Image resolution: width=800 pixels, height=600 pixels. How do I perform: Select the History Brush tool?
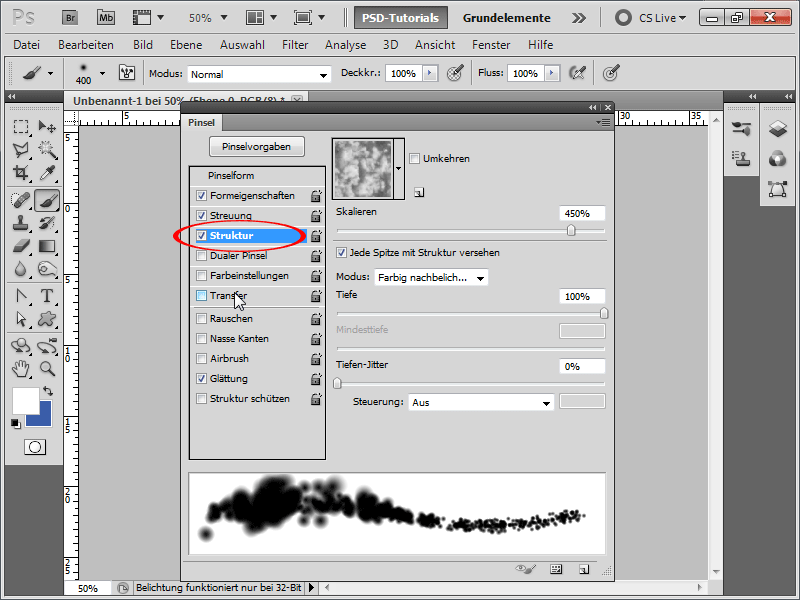click(47, 223)
